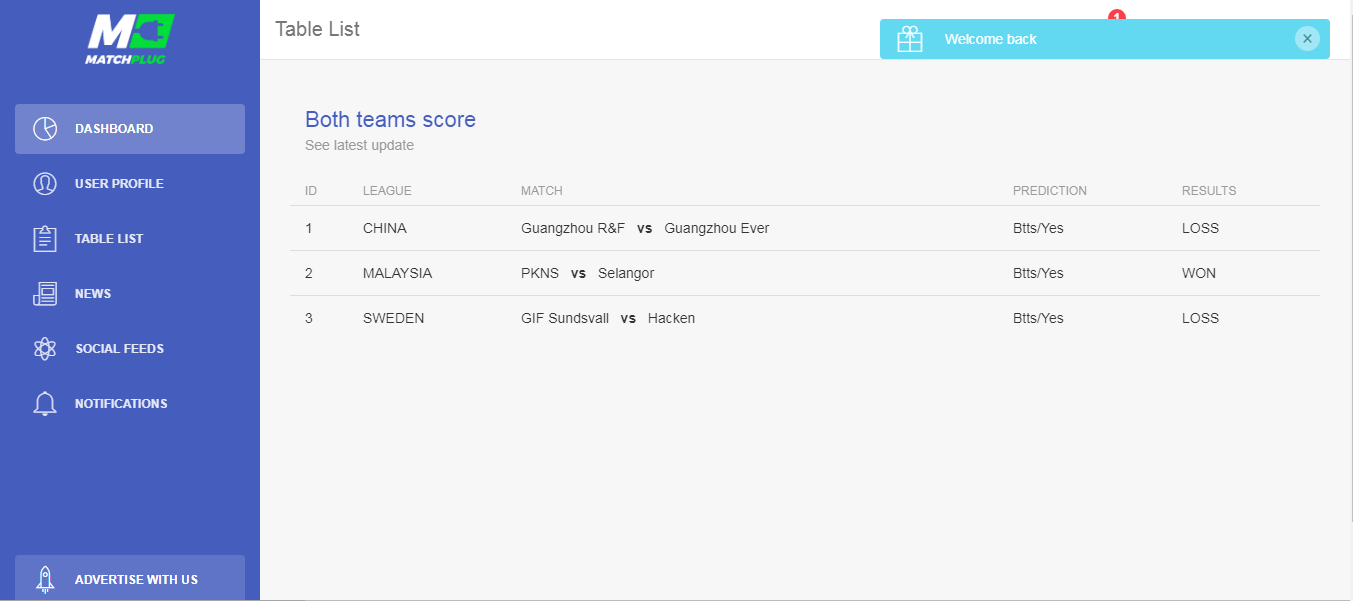
Task: Click Btts/Yes prediction in China row
Action: point(1038,228)
